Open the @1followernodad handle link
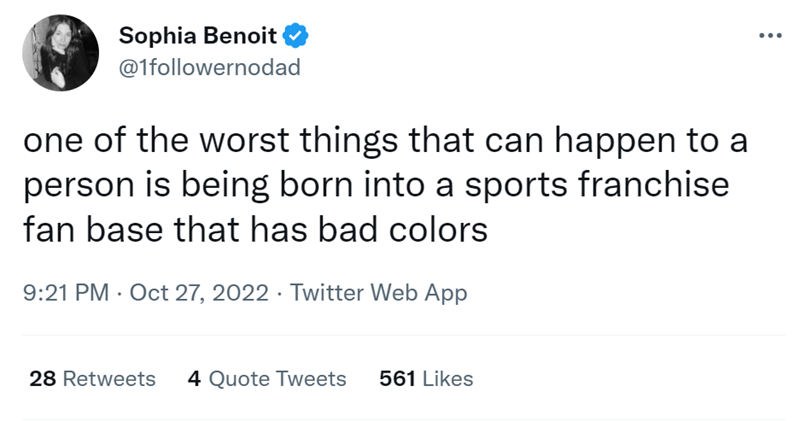 (209, 67)
